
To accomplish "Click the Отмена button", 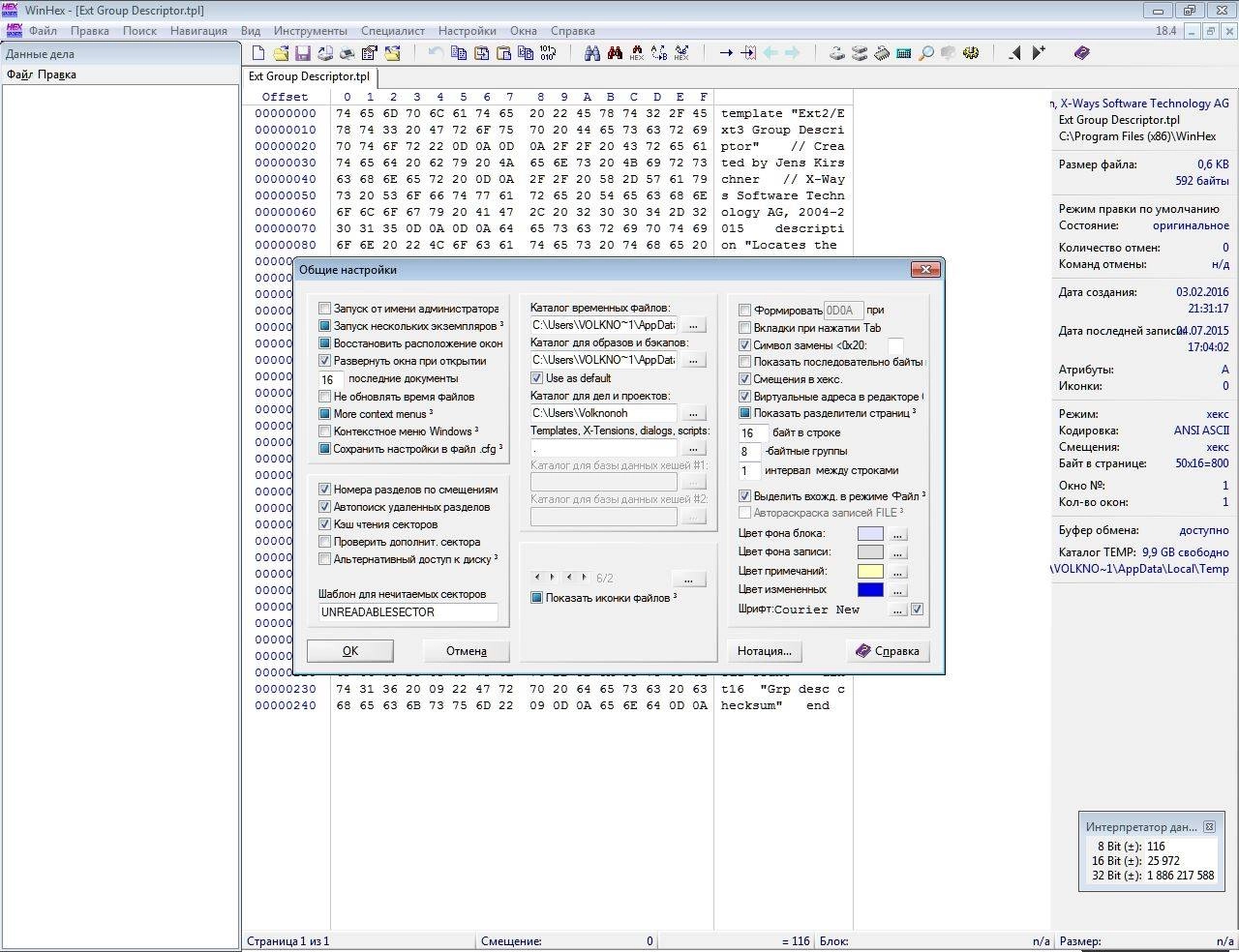I will click(x=467, y=651).
